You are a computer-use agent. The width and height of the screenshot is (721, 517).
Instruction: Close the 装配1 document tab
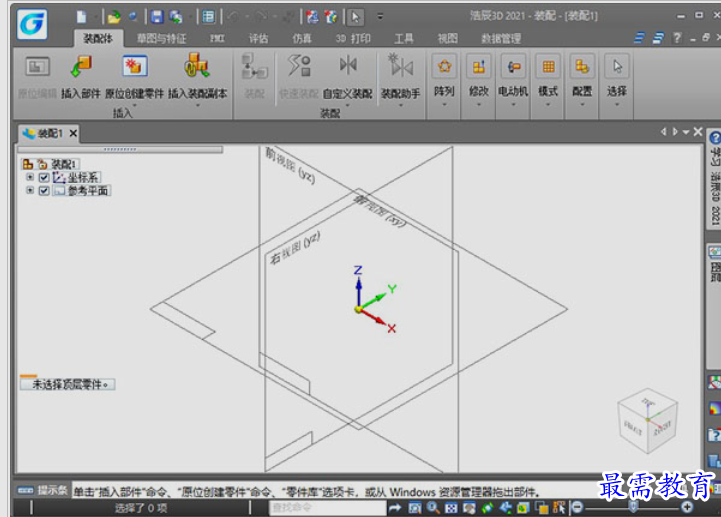tap(73, 133)
